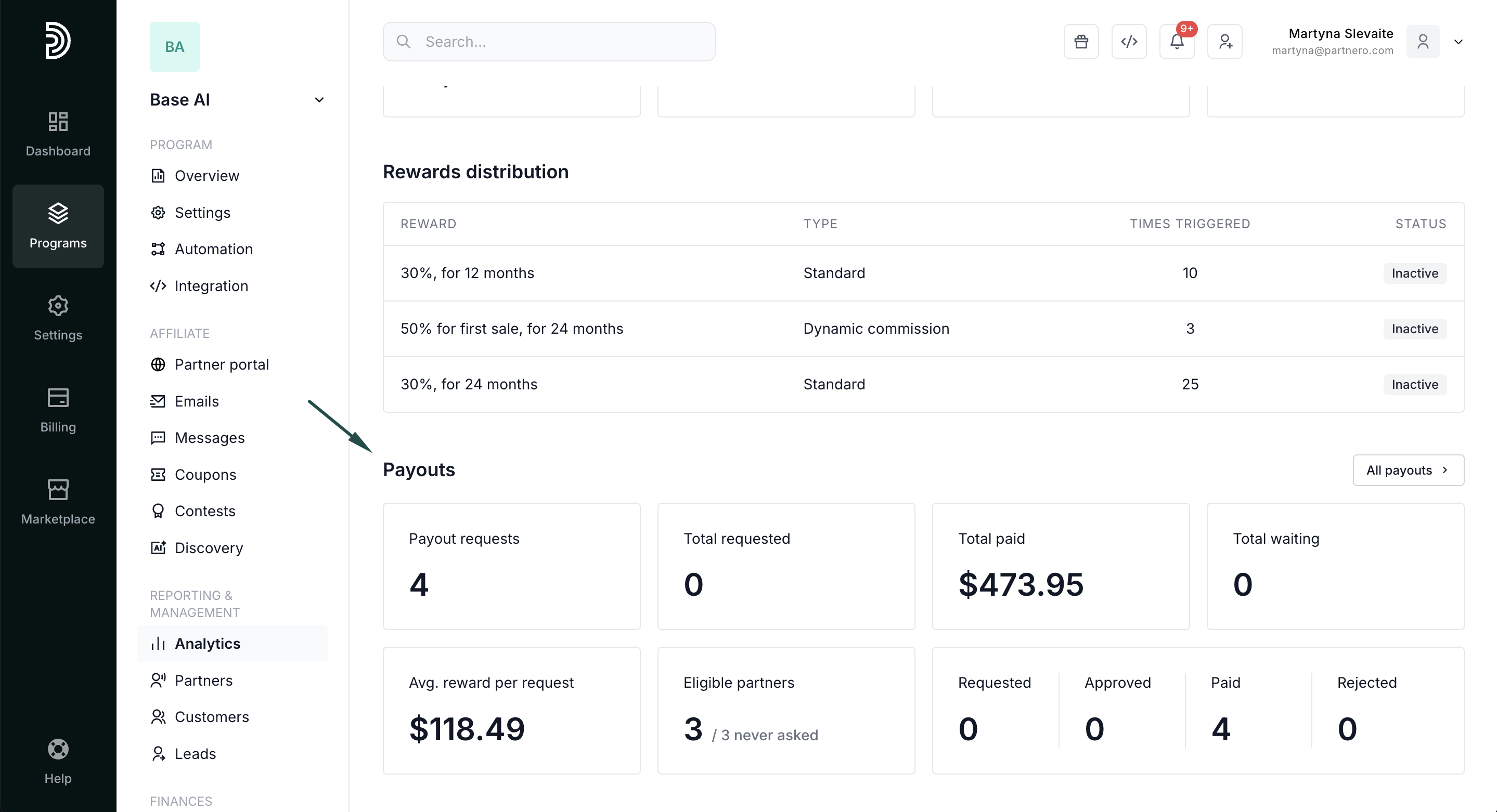
Task: Navigate to Coupons section
Action: click(x=205, y=475)
